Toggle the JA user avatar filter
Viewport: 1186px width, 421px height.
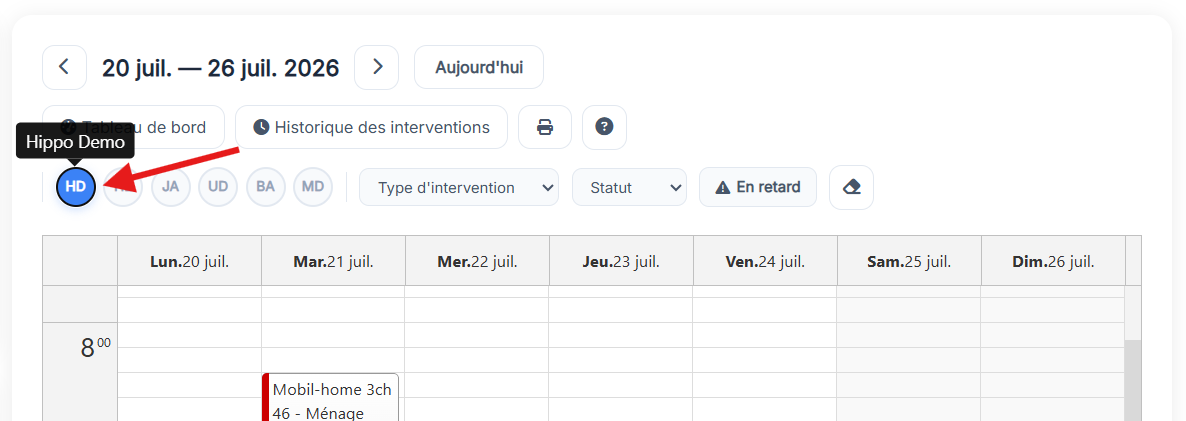coord(170,187)
